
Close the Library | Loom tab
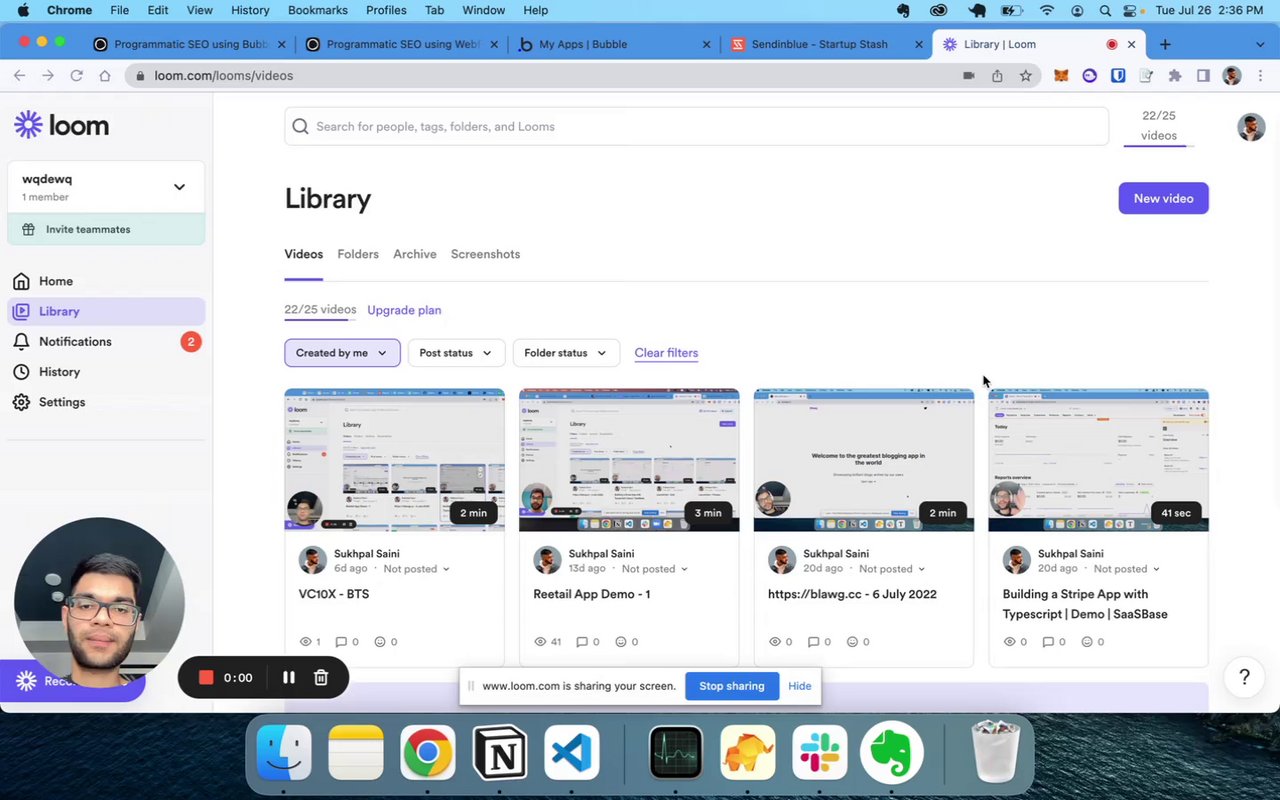click(x=1131, y=44)
